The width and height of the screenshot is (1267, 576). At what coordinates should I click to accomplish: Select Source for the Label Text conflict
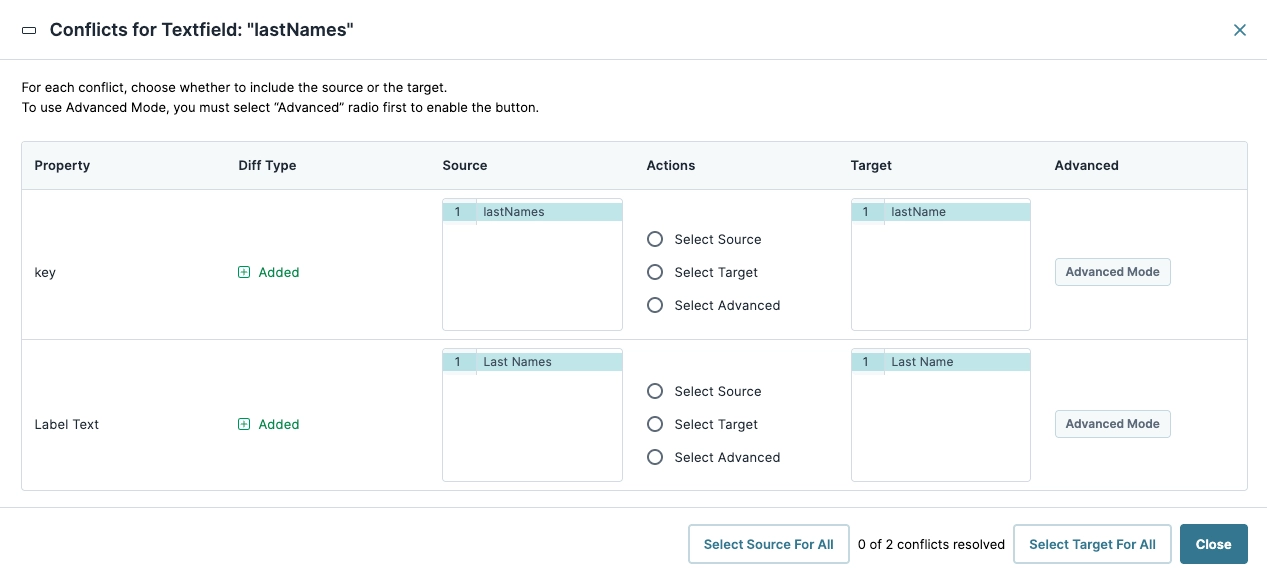pos(655,391)
